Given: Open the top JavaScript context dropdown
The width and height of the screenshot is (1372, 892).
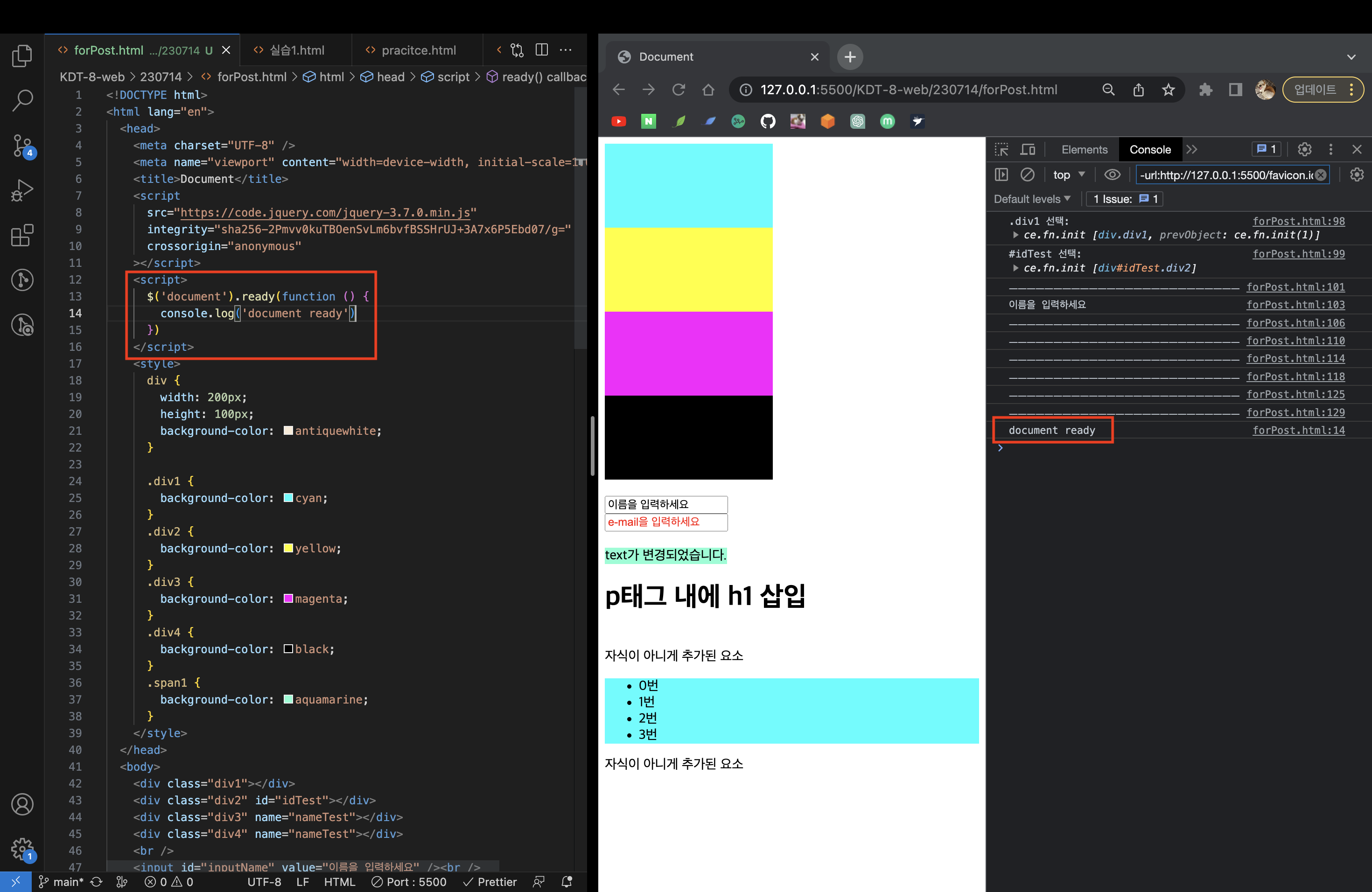Looking at the screenshot, I should tap(1069, 174).
